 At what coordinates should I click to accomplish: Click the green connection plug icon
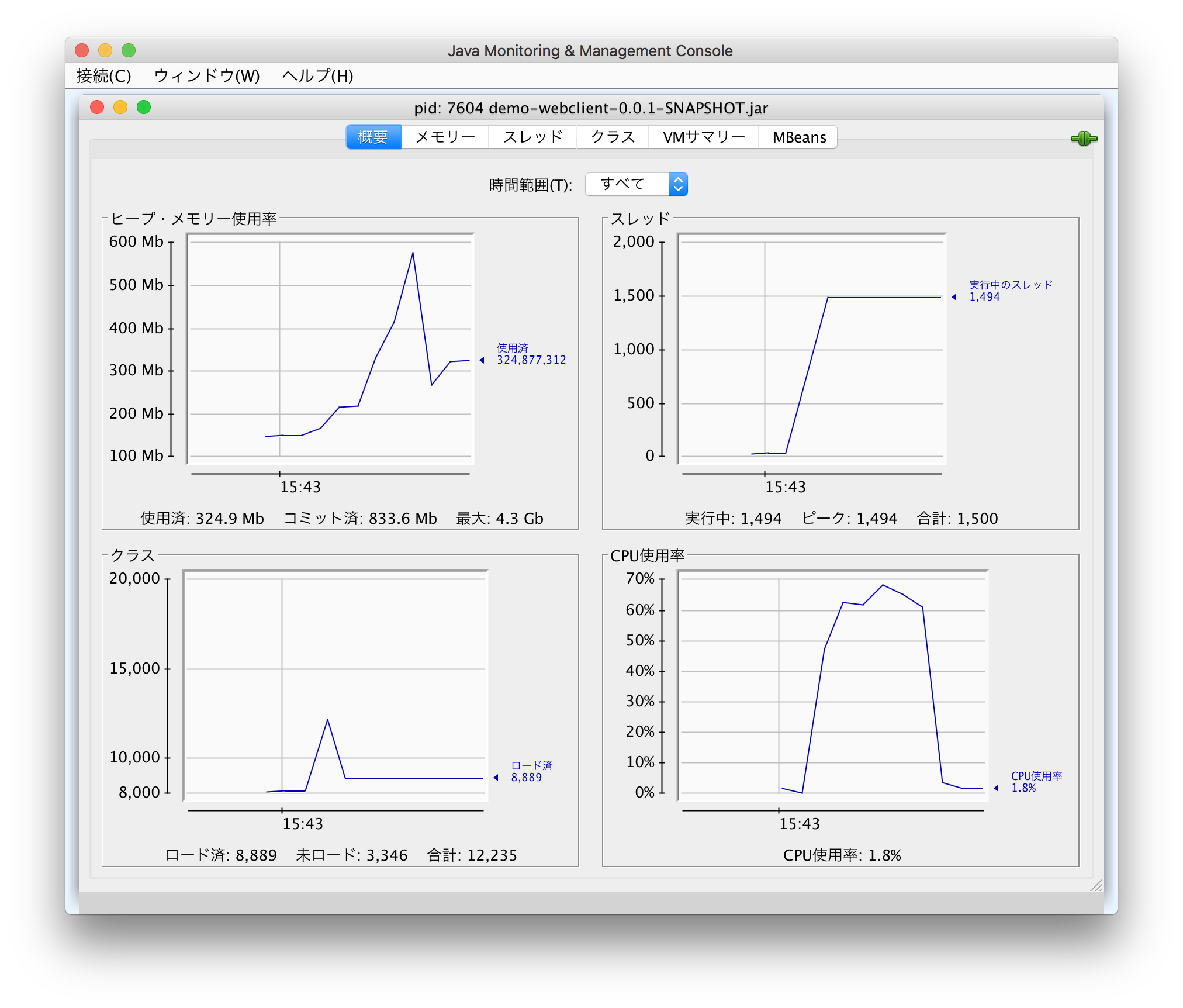point(1084,139)
